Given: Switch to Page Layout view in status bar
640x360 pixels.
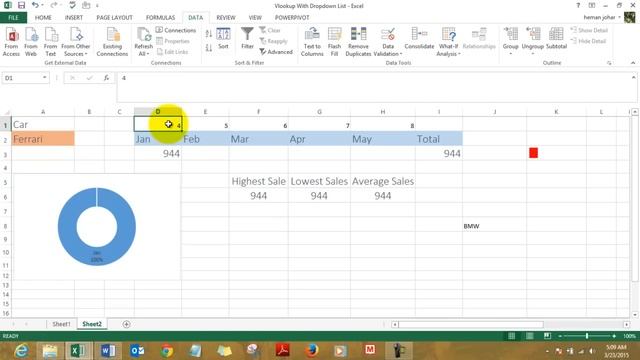Looking at the screenshot, I should click(x=529, y=336).
